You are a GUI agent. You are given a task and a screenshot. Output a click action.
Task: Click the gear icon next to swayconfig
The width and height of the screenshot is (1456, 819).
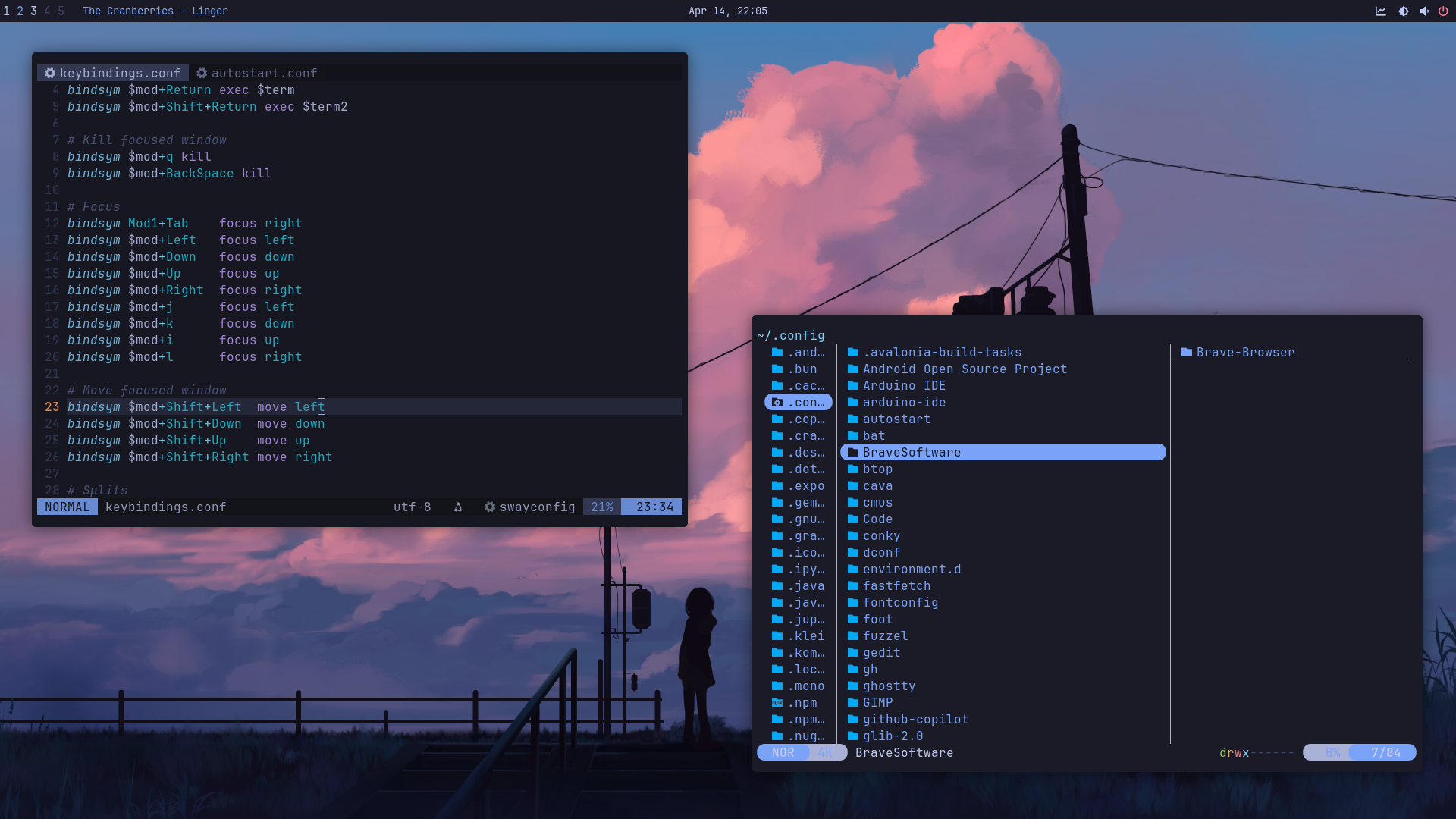(490, 507)
